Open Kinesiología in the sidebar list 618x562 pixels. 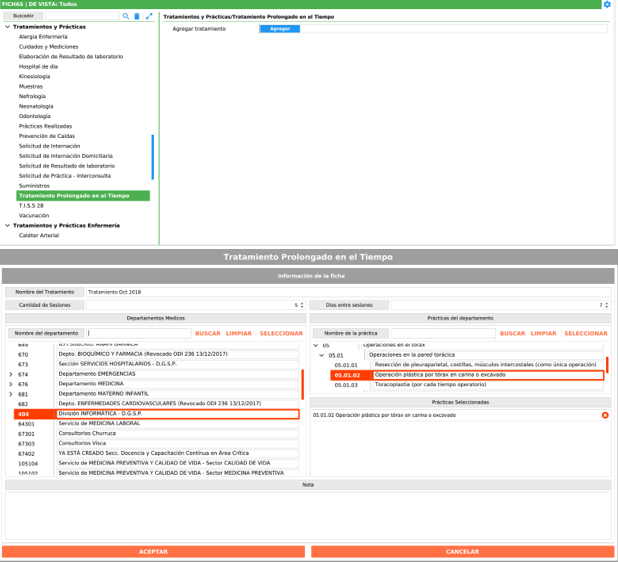coord(34,77)
